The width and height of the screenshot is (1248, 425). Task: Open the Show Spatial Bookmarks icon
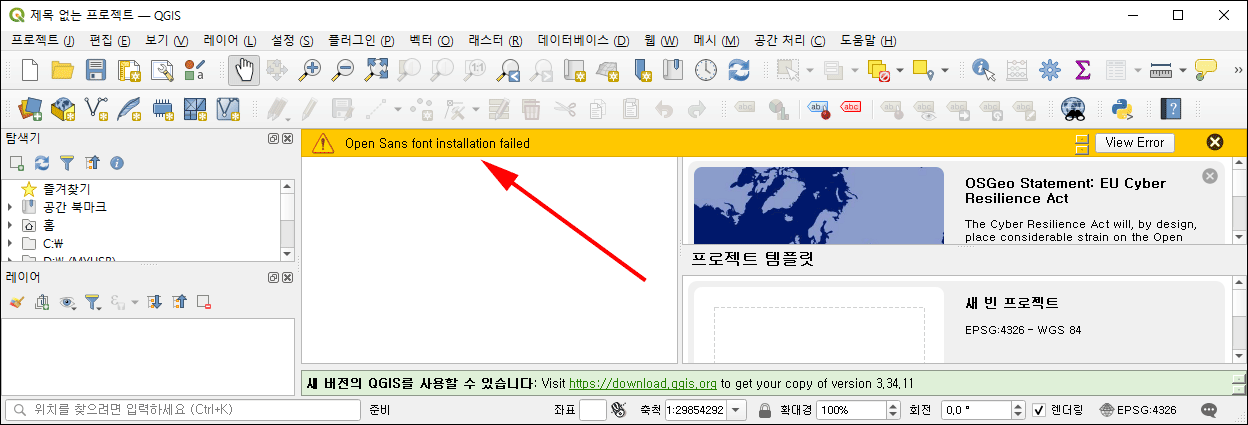(x=673, y=70)
